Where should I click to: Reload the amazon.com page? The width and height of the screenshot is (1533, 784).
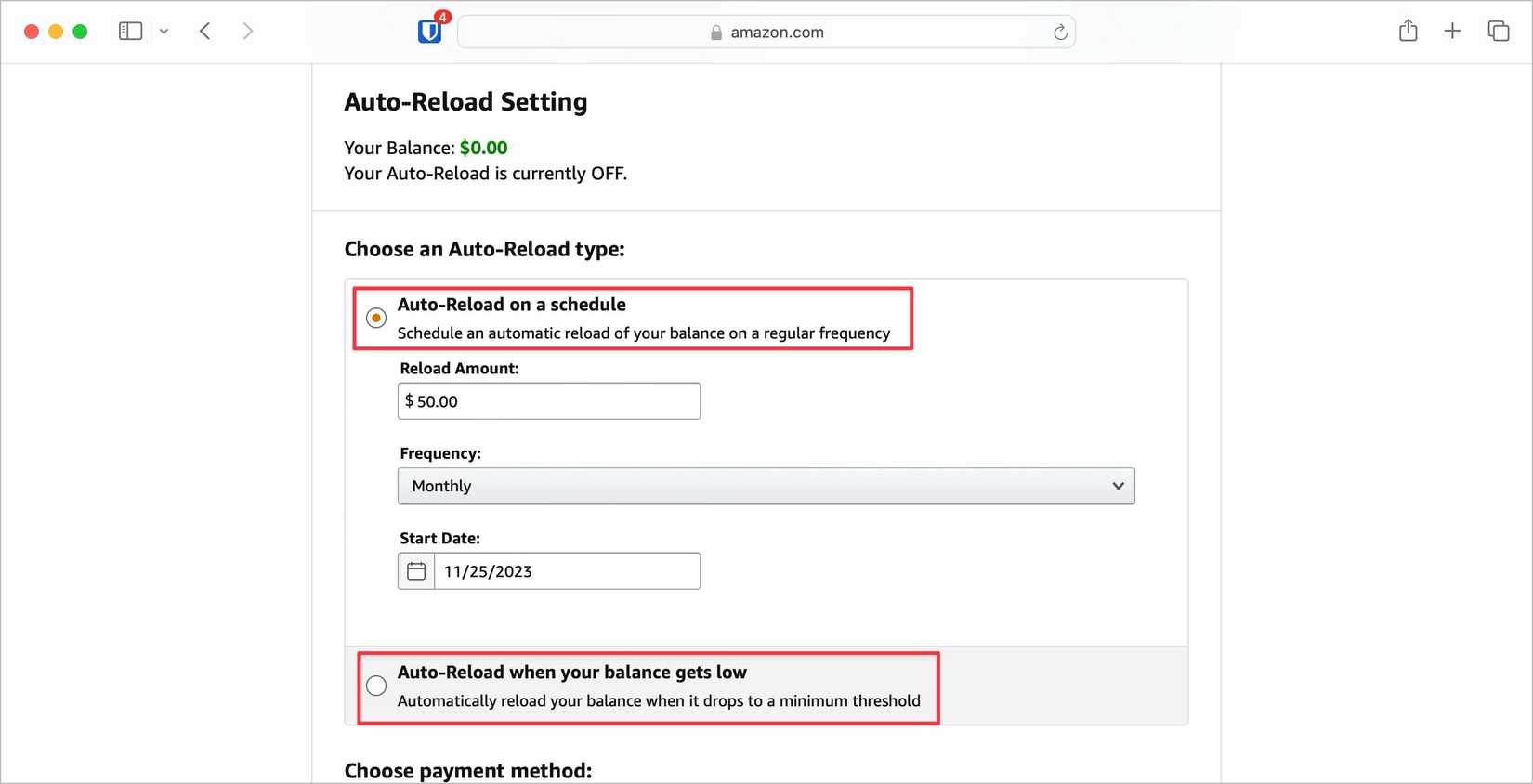click(1060, 33)
